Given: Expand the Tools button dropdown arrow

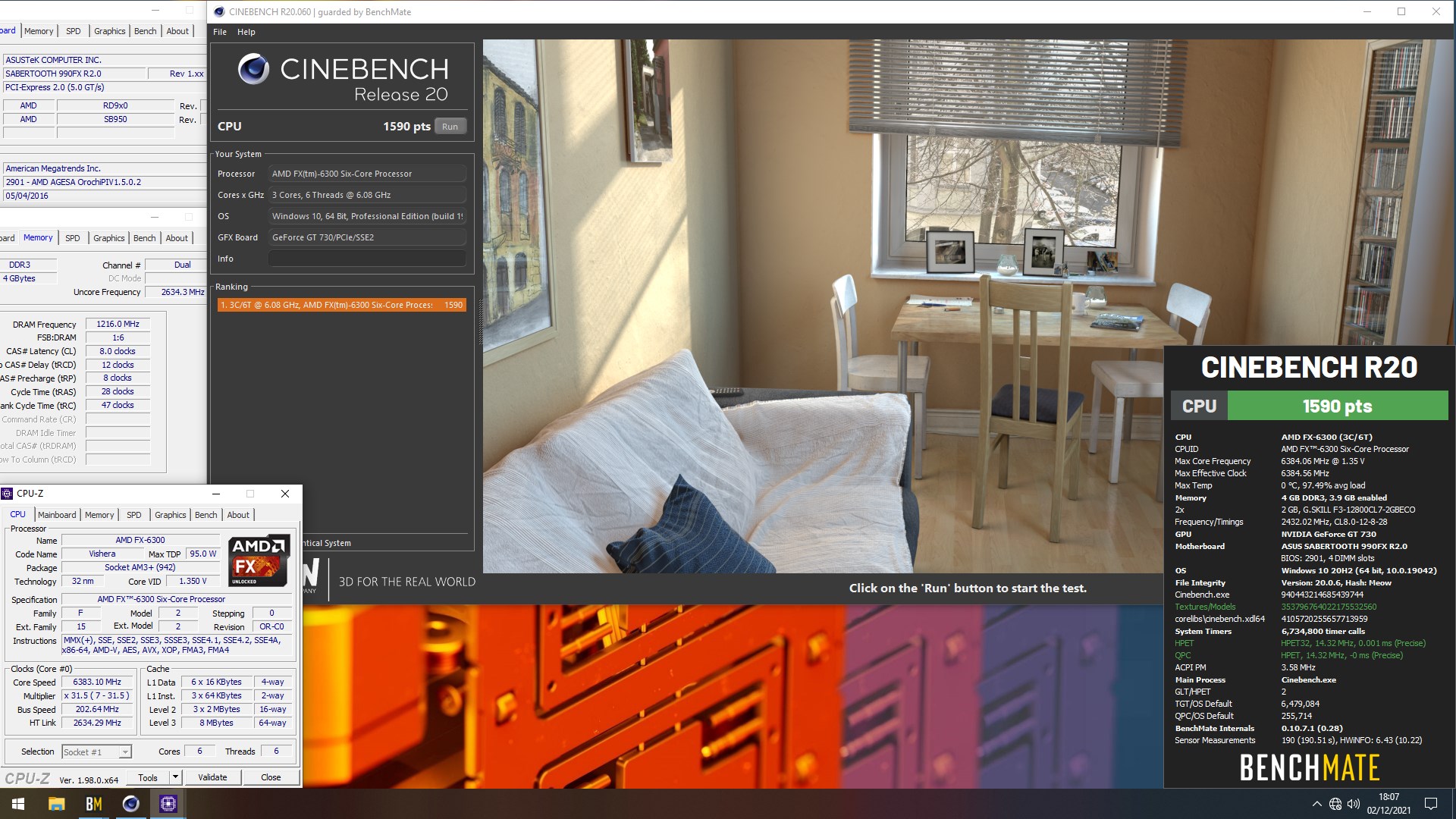Looking at the screenshot, I should coord(175,777).
